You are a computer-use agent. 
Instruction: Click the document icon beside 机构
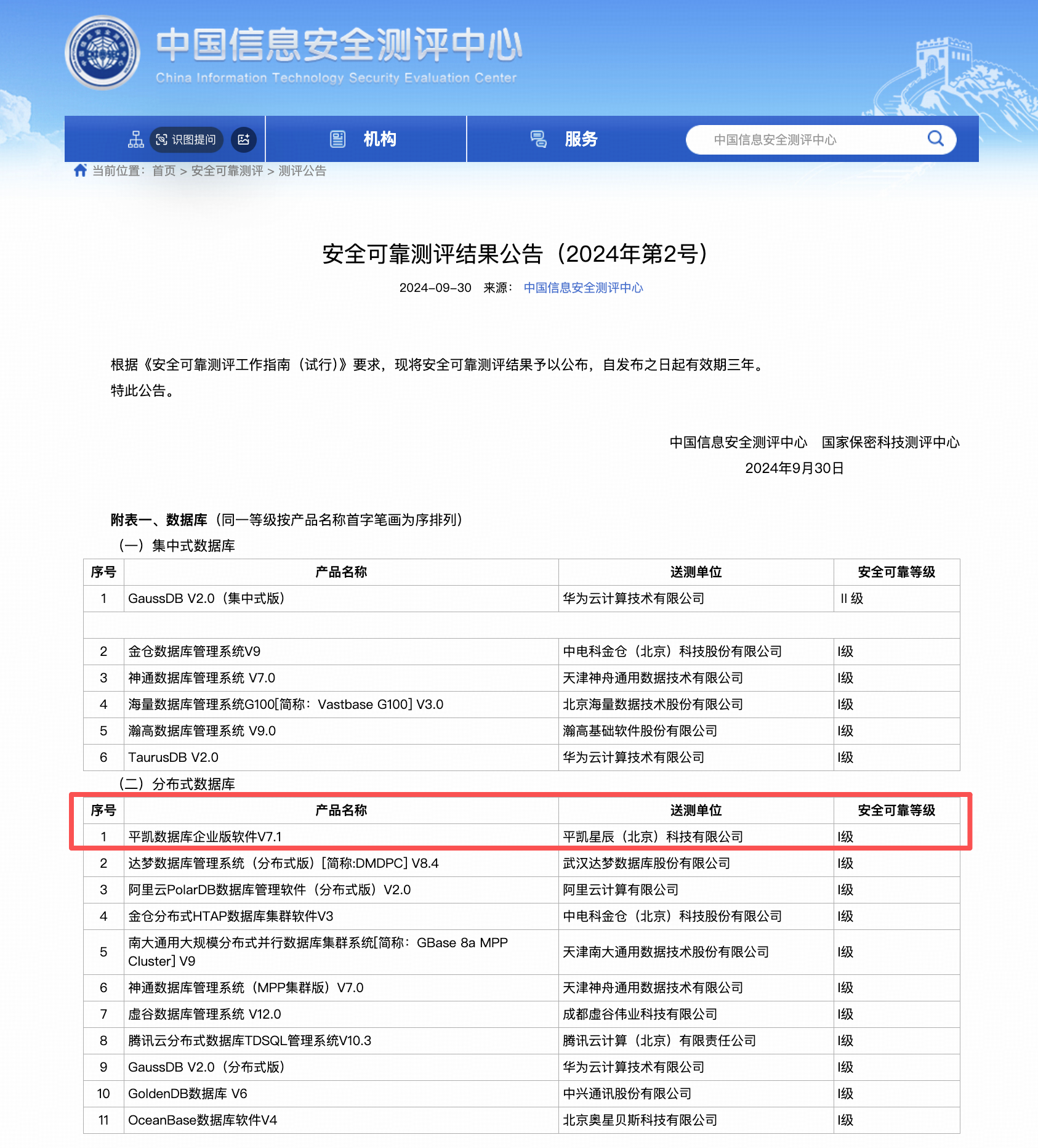pos(338,139)
